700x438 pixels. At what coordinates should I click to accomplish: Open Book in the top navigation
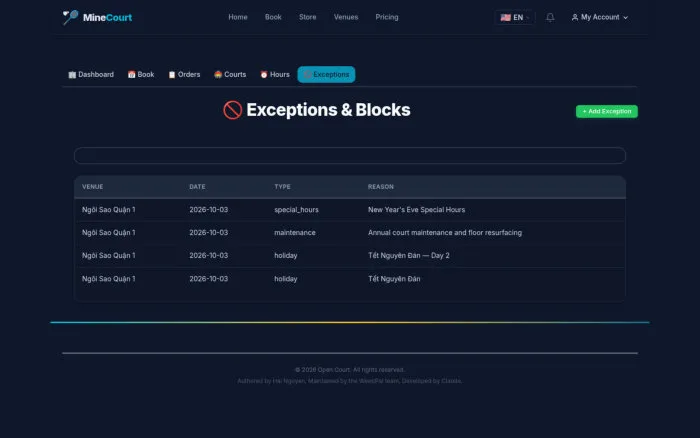tap(273, 17)
